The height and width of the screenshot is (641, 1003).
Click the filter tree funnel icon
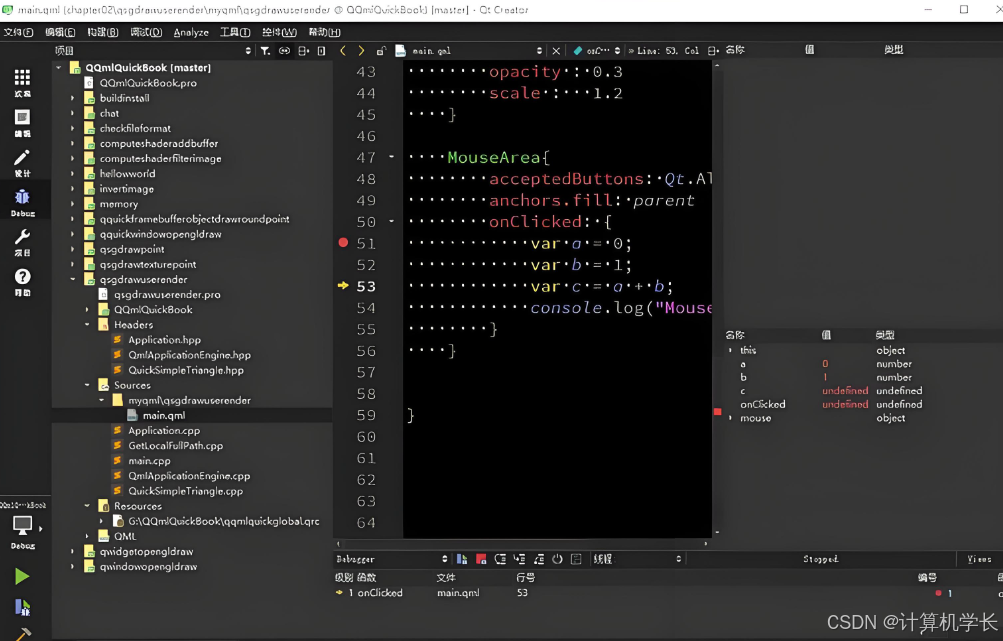coord(265,51)
